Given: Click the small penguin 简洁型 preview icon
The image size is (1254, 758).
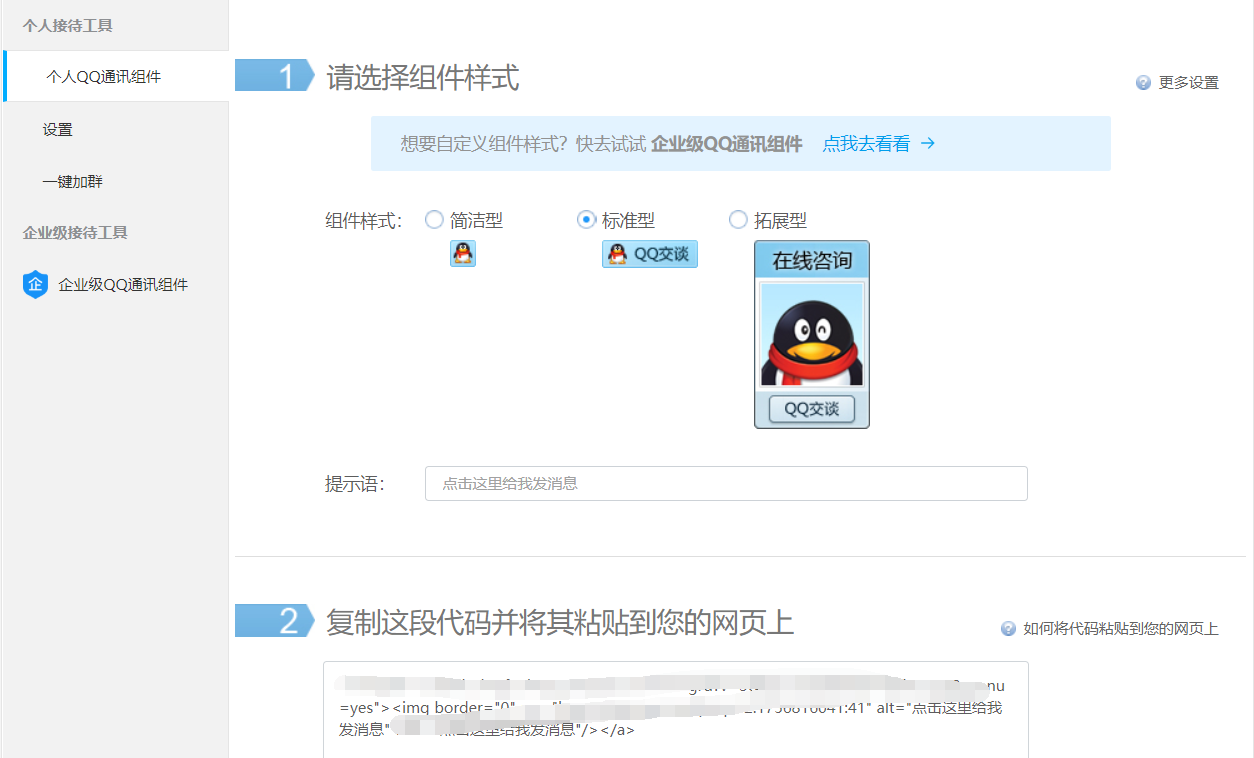Looking at the screenshot, I should 463,254.
